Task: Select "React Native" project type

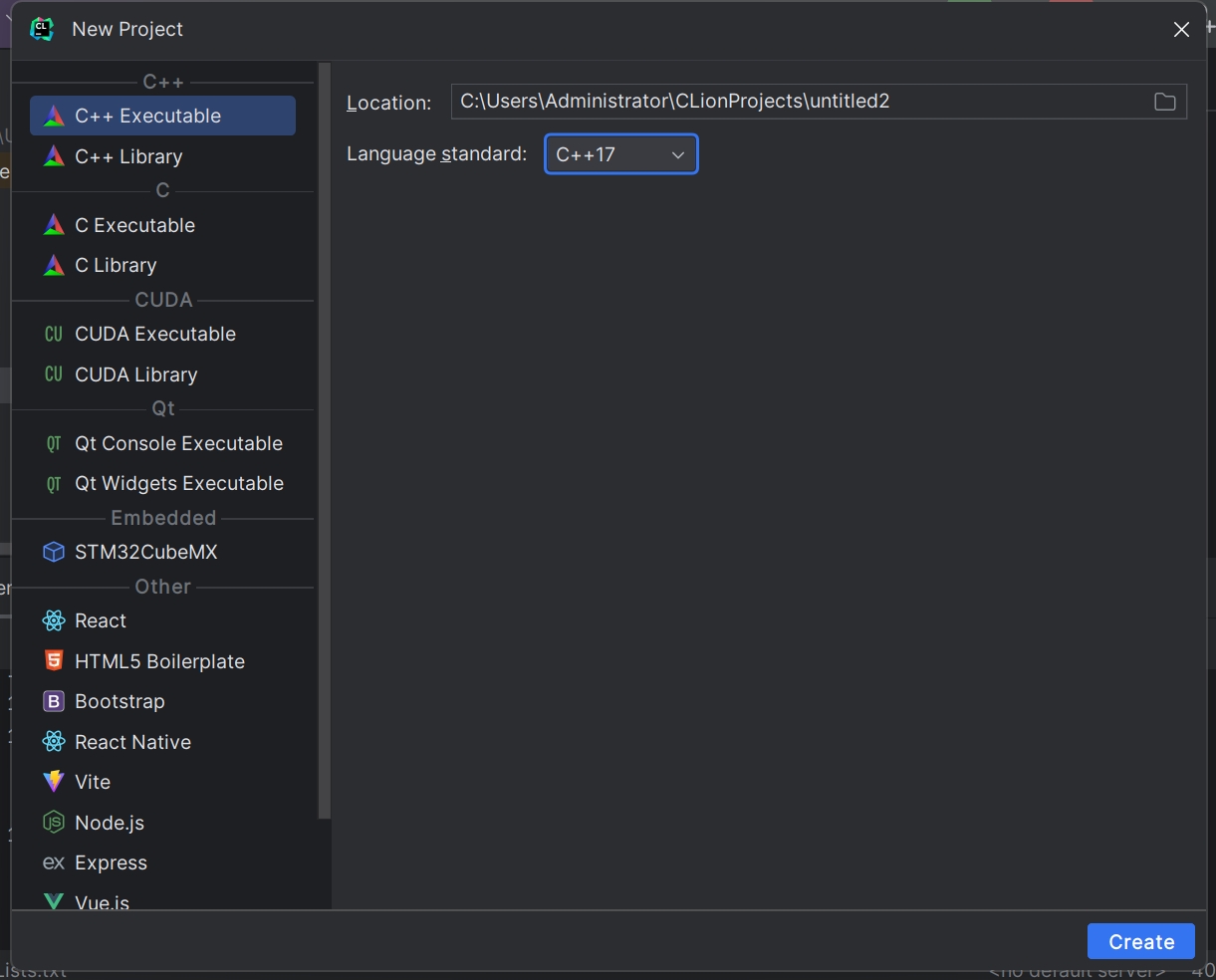Action: click(163, 742)
